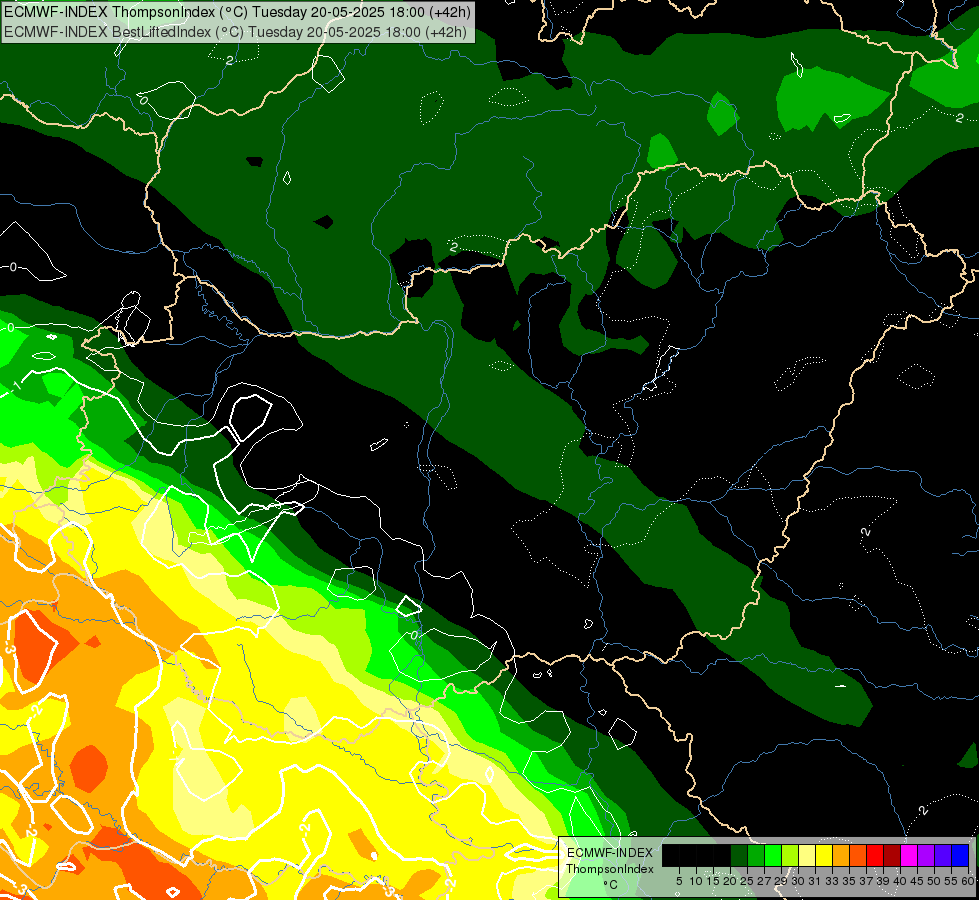Click the orange-red 35-37 legend swatch
Viewport: 979px width, 900px height.
click(x=858, y=856)
